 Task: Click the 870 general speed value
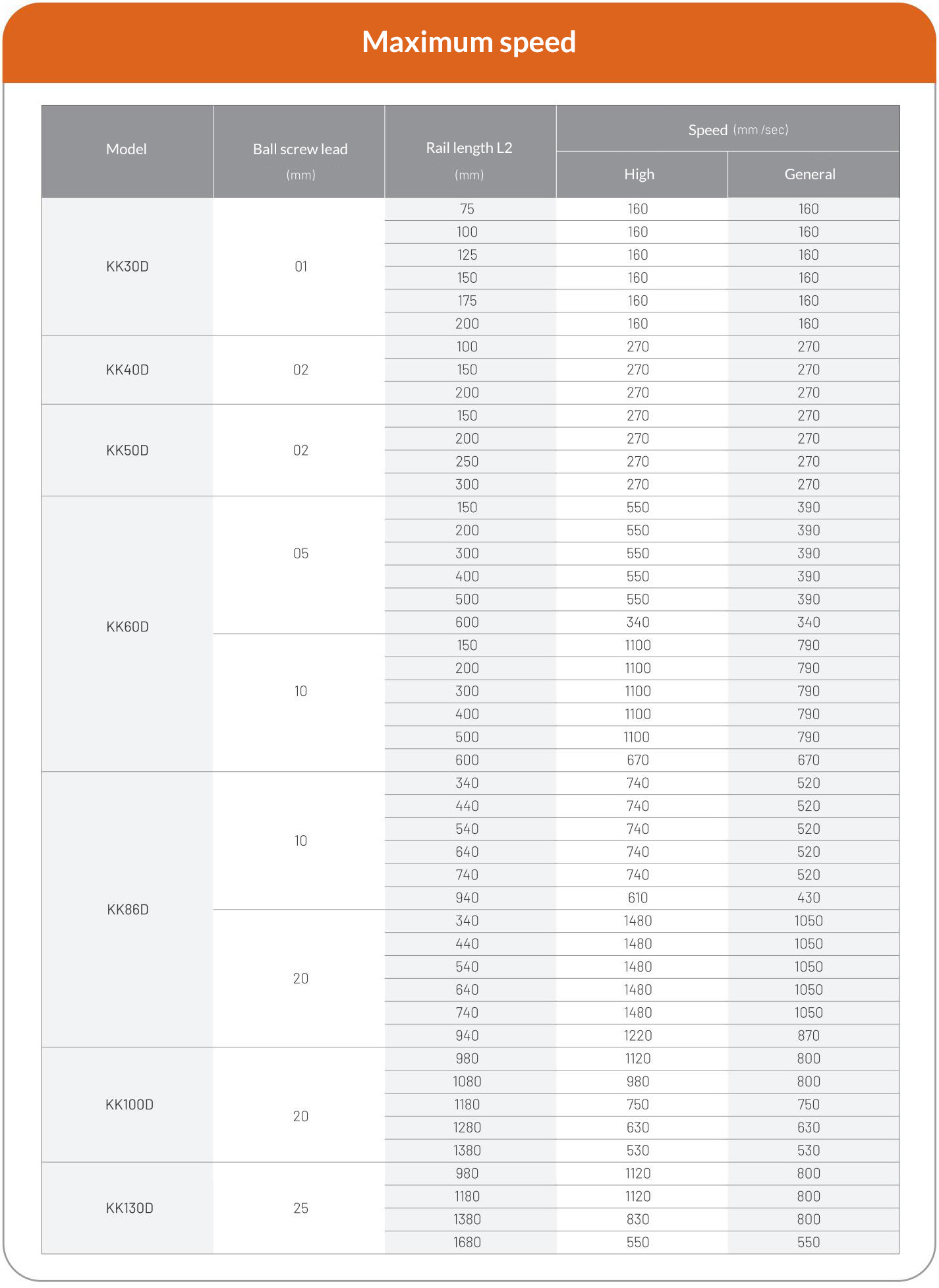[x=809, y=1036]
